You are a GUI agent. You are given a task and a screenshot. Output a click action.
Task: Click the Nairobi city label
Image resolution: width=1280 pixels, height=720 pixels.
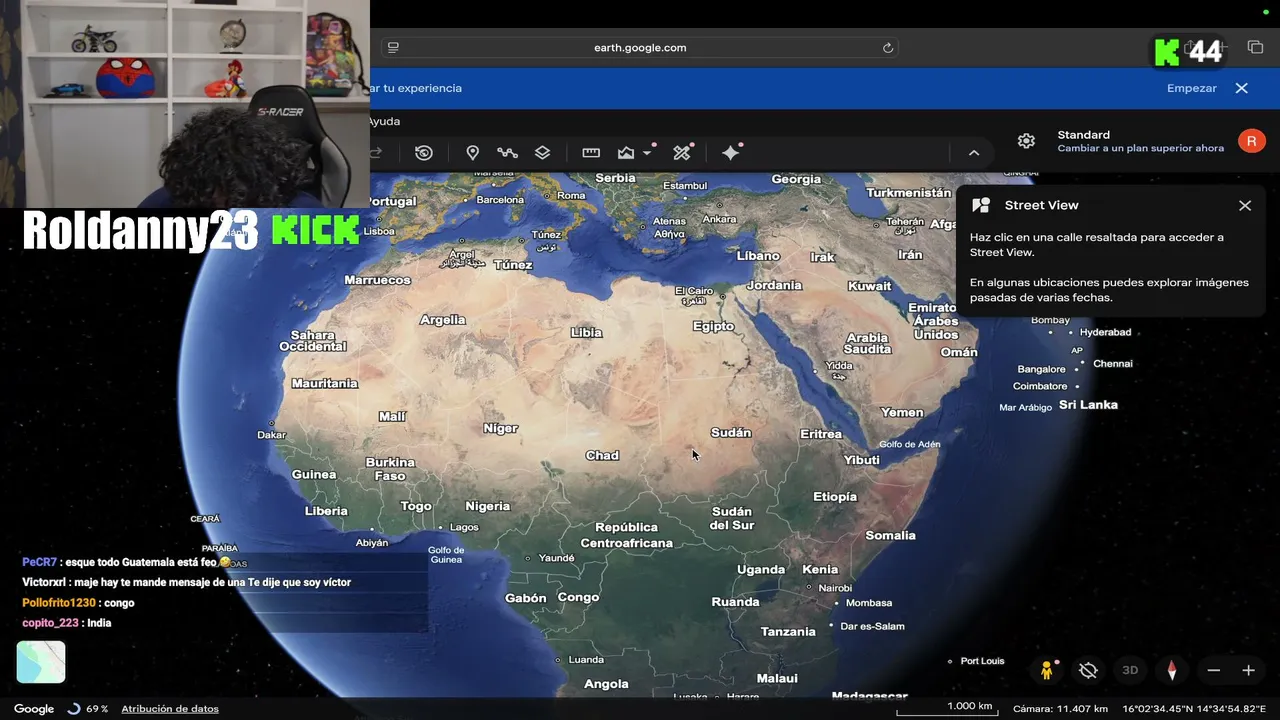[835, 588]
